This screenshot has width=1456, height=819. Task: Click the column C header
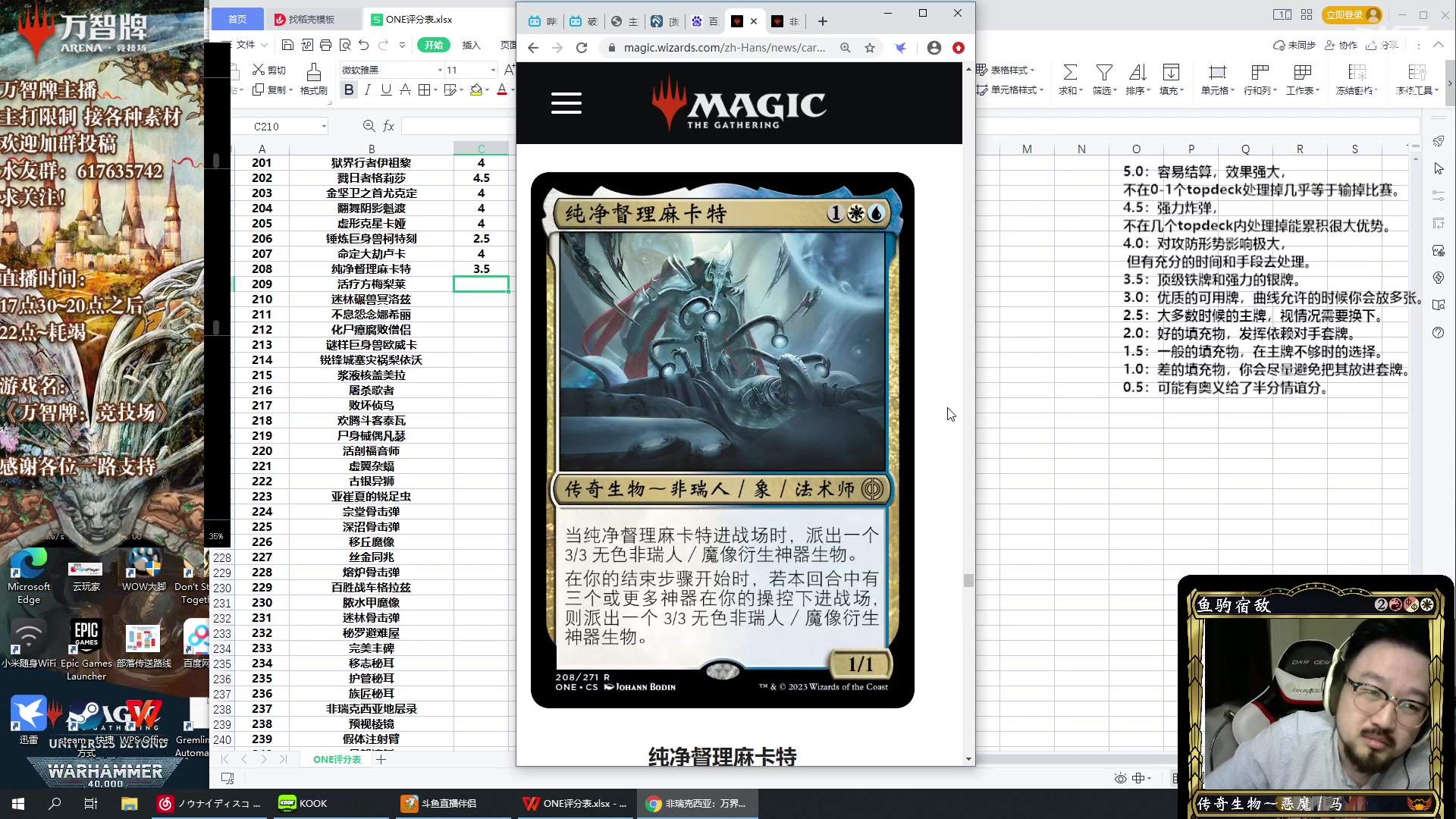481,149
